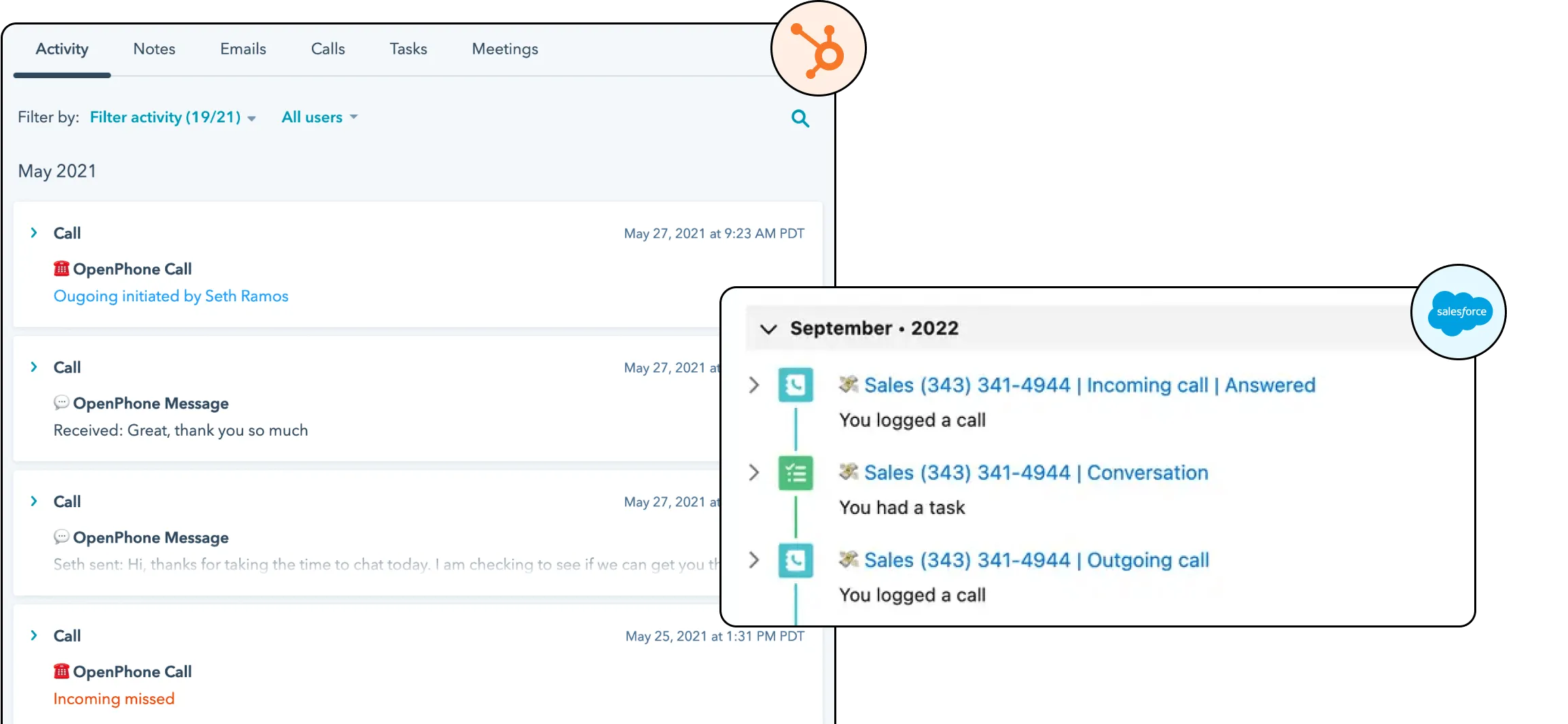This screenshot has width=1568, height=724.
Task: Switch to the Emails tab
Action: tap(243, 49)
